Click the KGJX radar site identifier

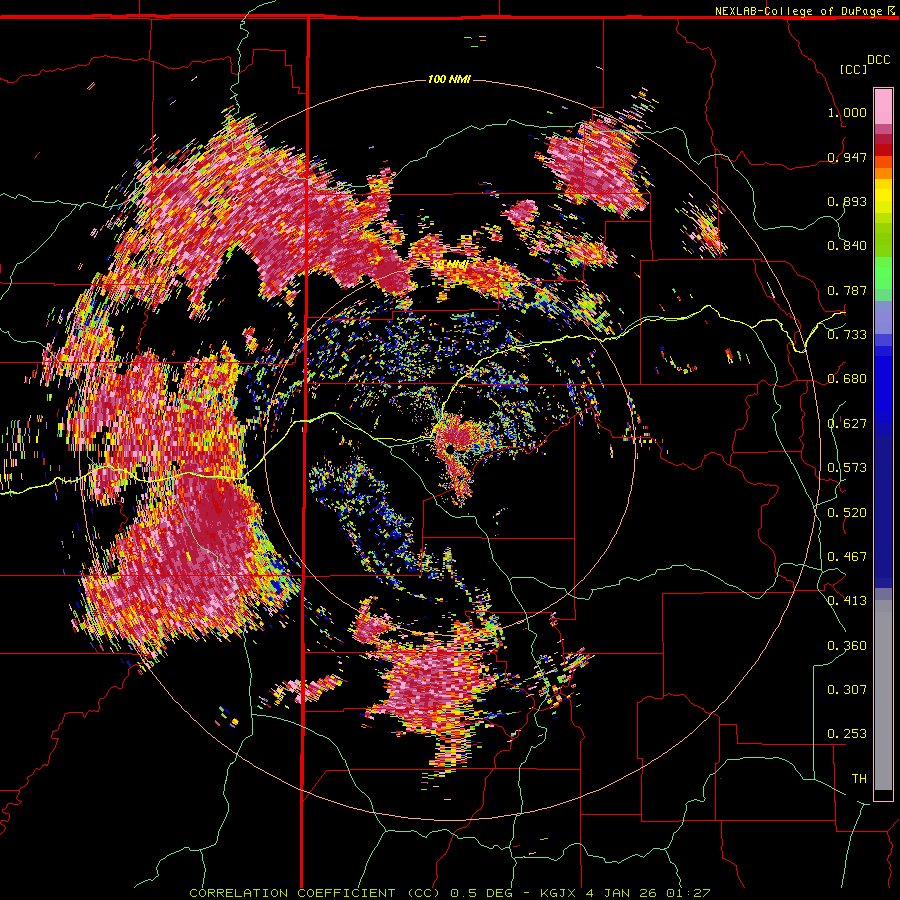pyautogui.click(x=559, y=893)
